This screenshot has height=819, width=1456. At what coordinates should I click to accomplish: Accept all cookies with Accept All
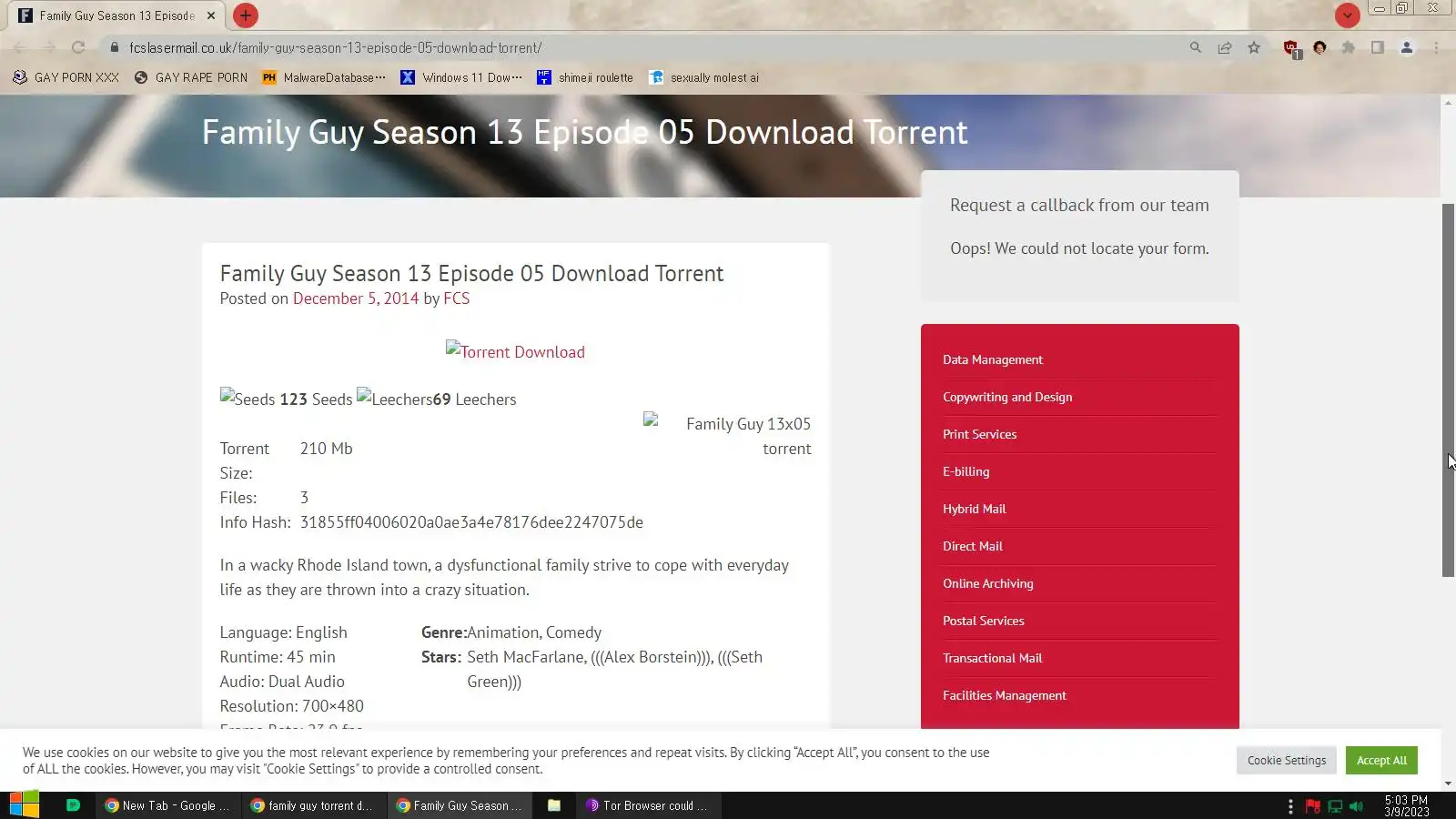click(1381, 761)
